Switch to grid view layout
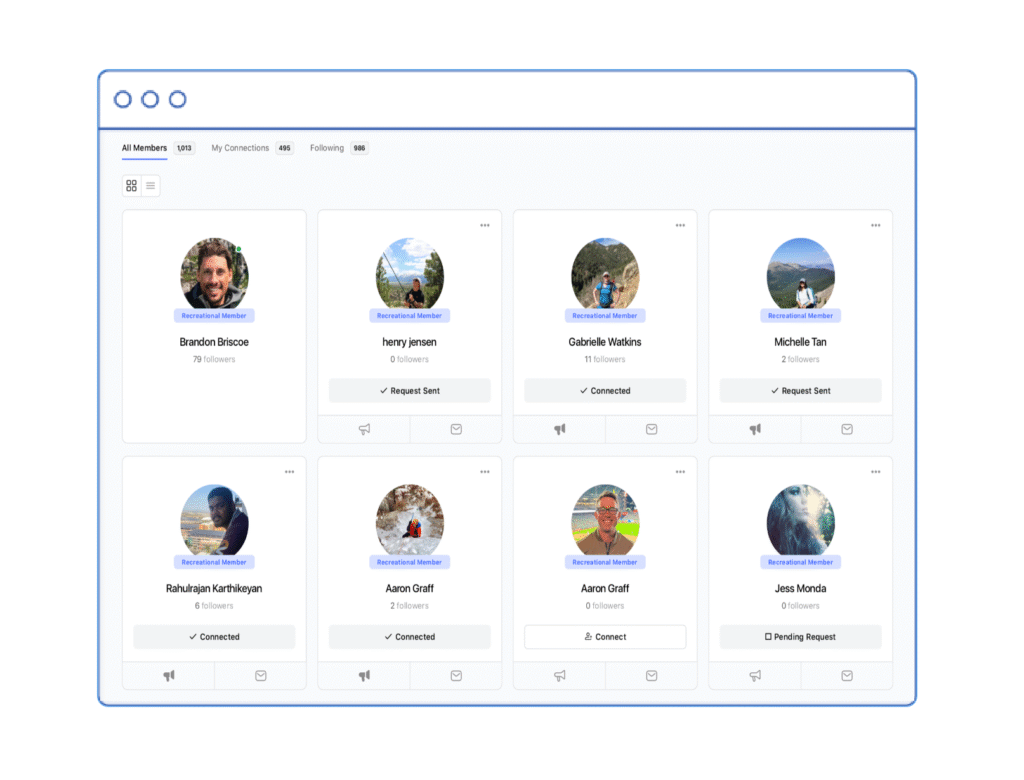The image size is (1024, 780). [x=131, y=186]
